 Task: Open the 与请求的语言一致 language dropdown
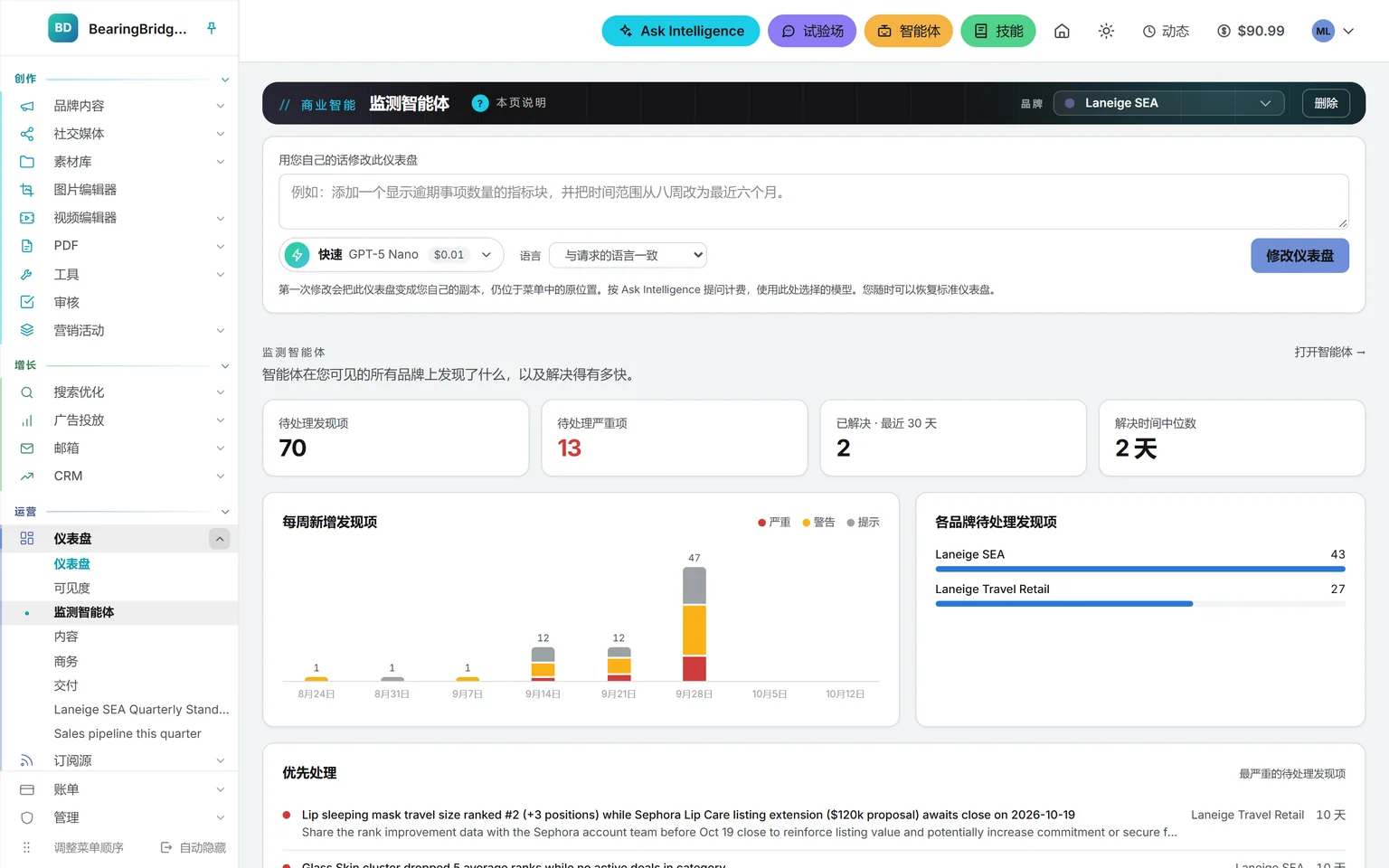tap(628, 255)
